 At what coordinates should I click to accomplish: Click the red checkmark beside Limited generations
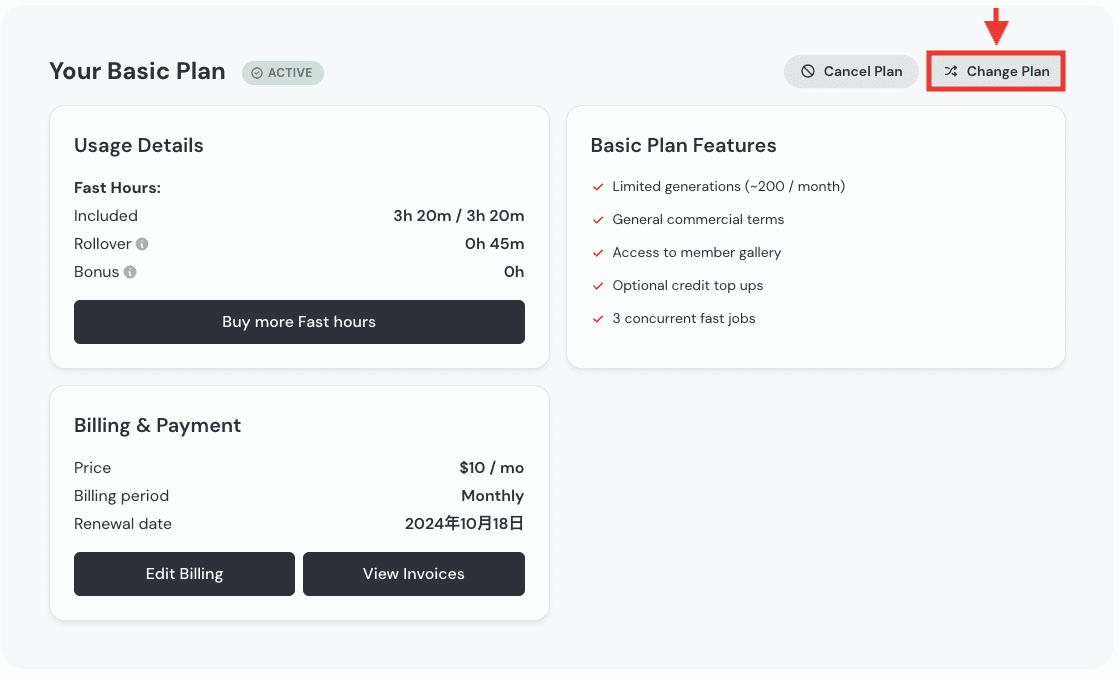[598, 187]
